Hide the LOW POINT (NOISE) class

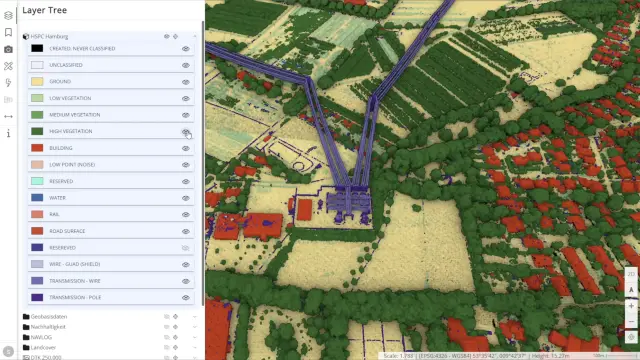186,165
